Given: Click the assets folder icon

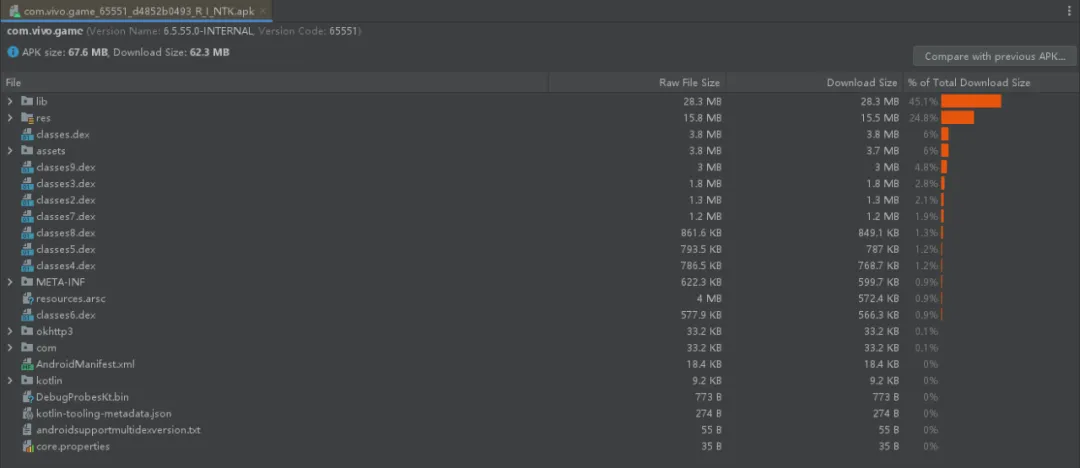Looking at the screenshot, I should point(27,150).
